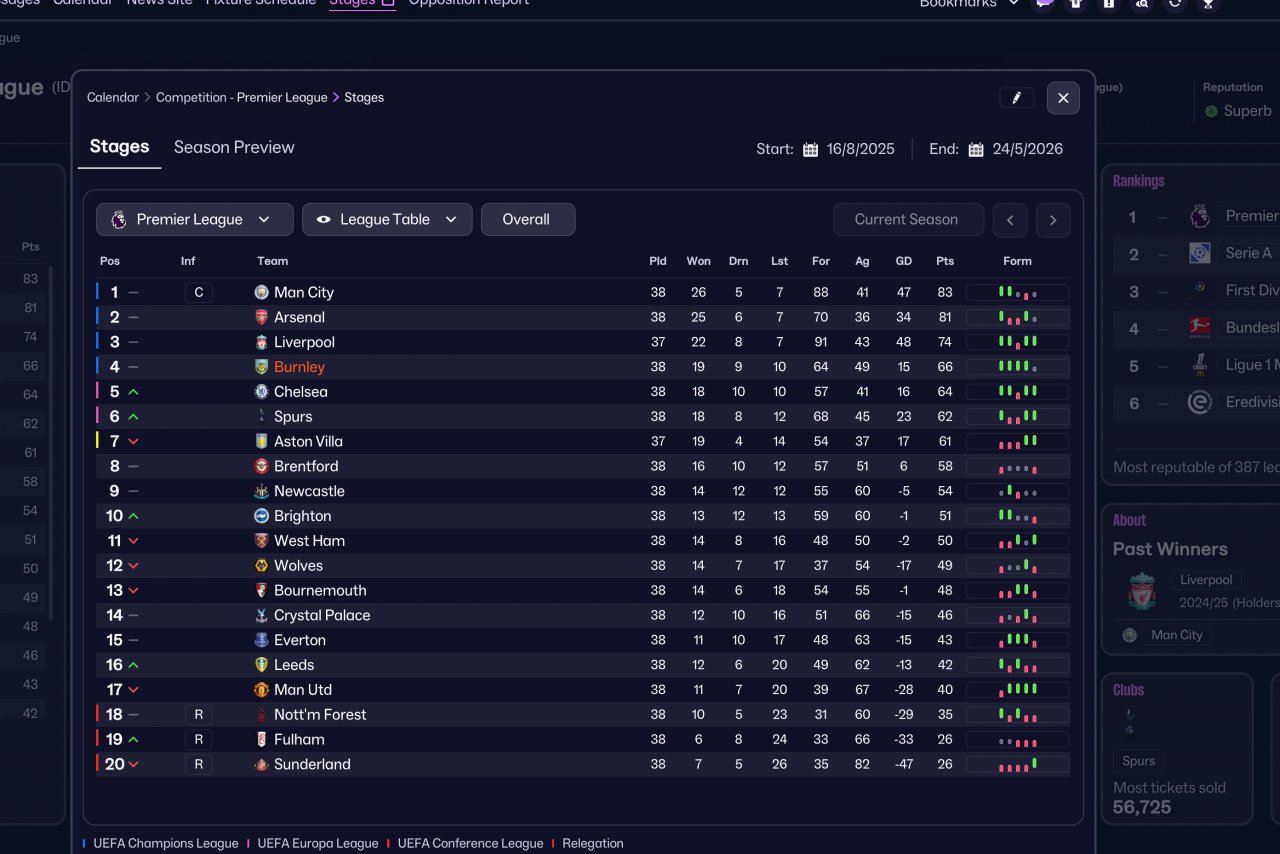1280x854 pixels.
Task: Open the Sunderland team link
Action: 312,765
